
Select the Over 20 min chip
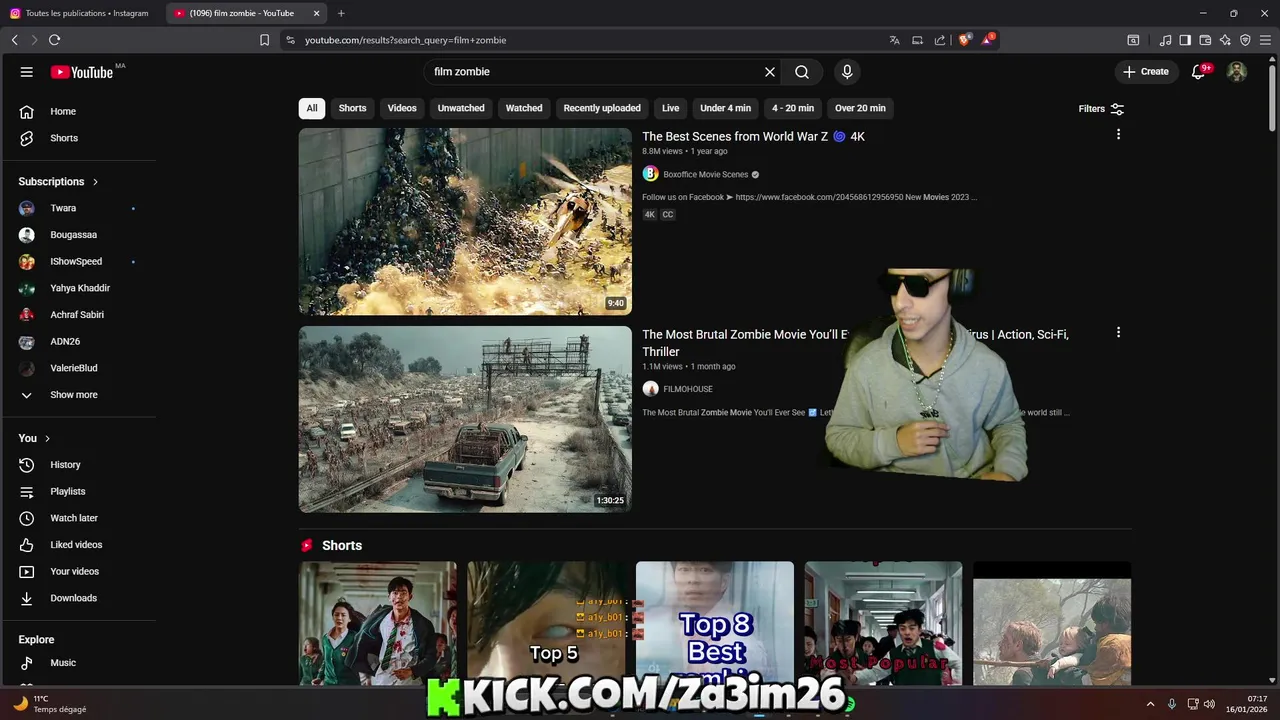[860, 108]
